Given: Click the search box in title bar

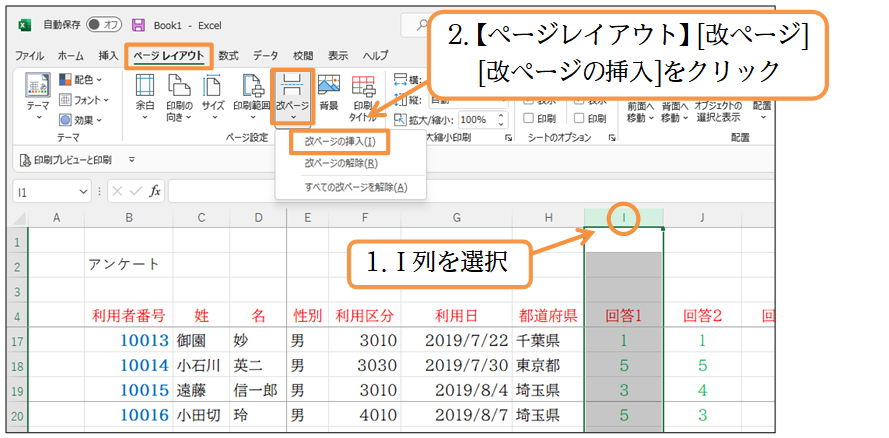Looking at the screenshot, I should pos(416,25).
